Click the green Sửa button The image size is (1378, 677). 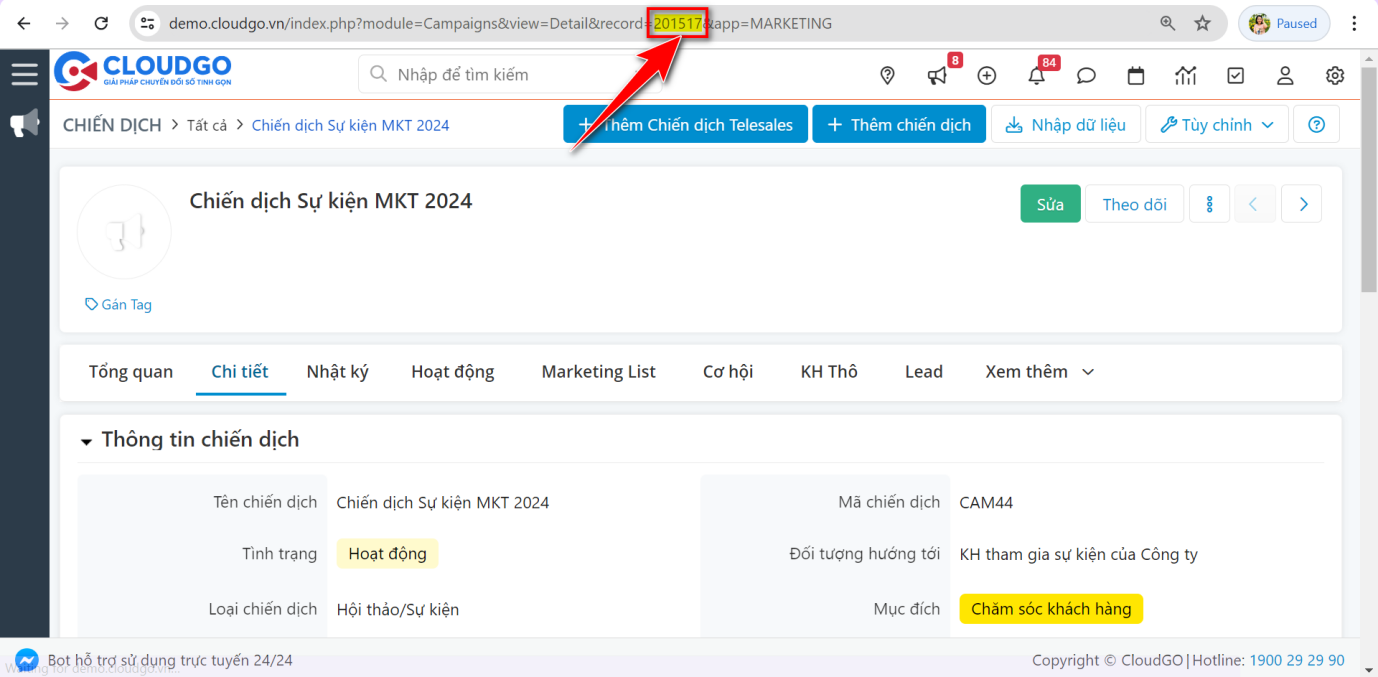[1050, 204]
